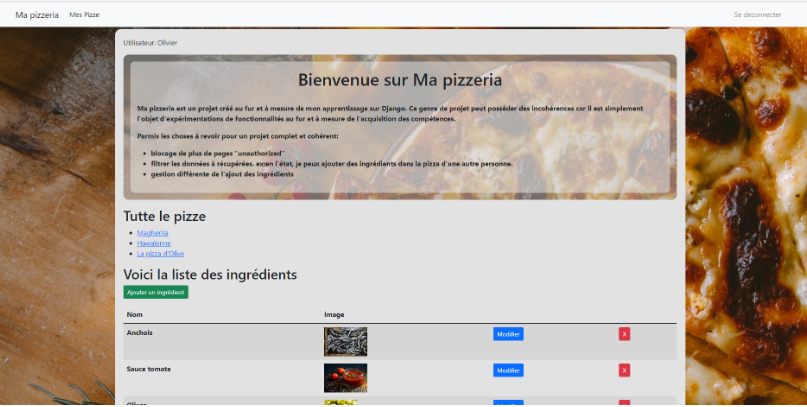
Task: Click the Image column header
Action: pos(334,314)
